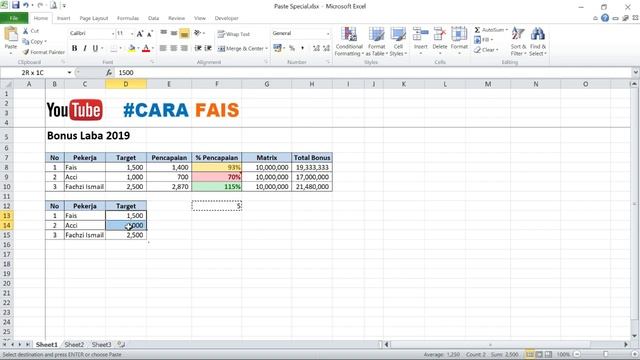This screenshot has width=640, height=360.
Task: Expand the Merge & Center dropdown arrow
Action: tap(267, 49)
